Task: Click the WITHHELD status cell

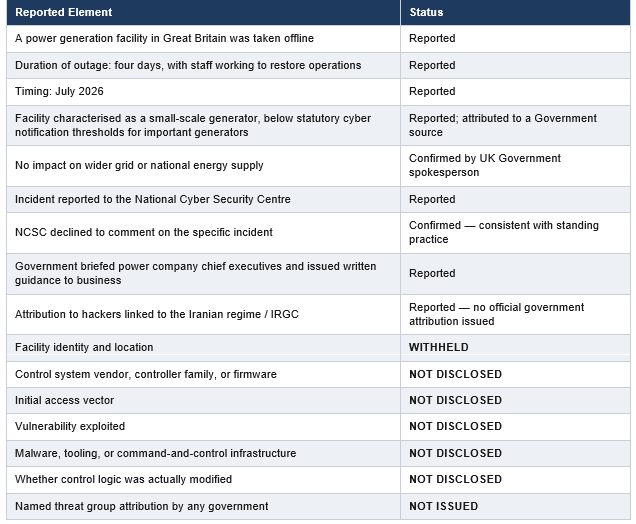Action: tap(516, 348)
